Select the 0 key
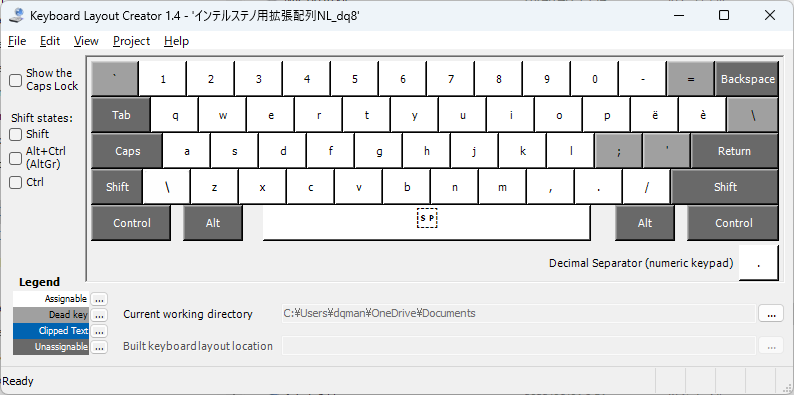Viewport: 794px width, 395px height. pyautogui.click(x=594, y=78)
